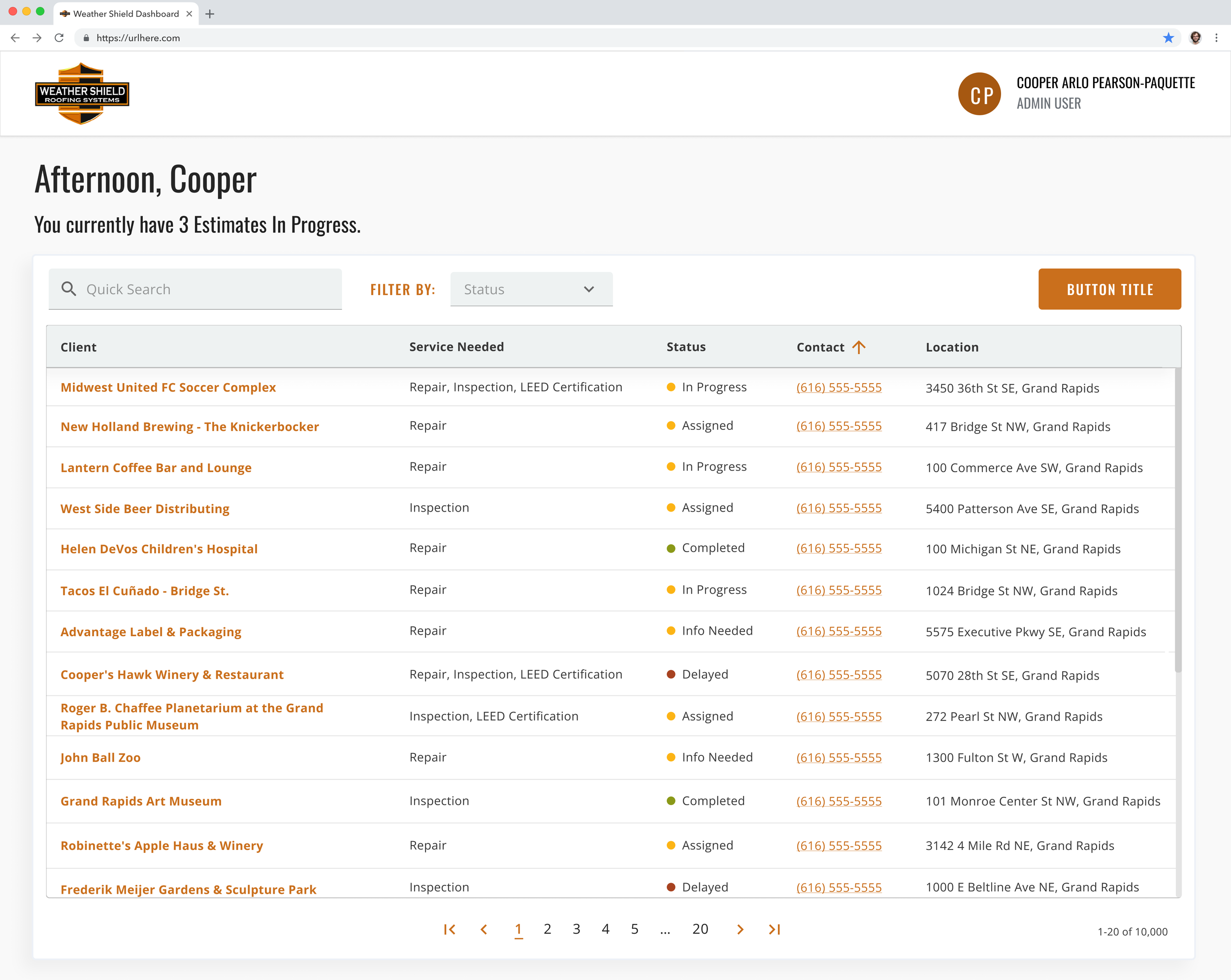Reload the page
This screenshot has height=980, width=1231.
click(x=59, y=38)
